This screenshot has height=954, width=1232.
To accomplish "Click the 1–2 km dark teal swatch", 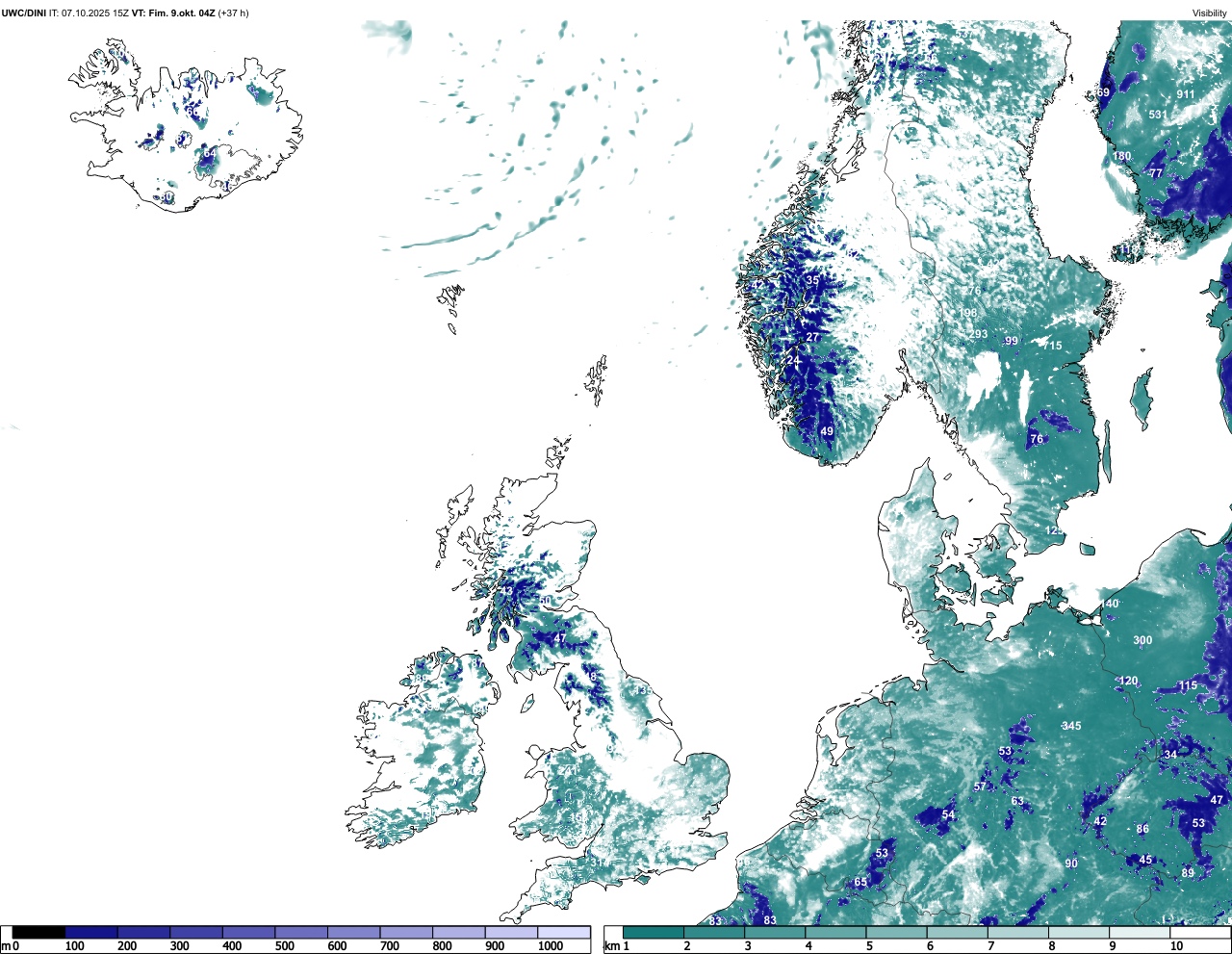I will tap(654, 933).
